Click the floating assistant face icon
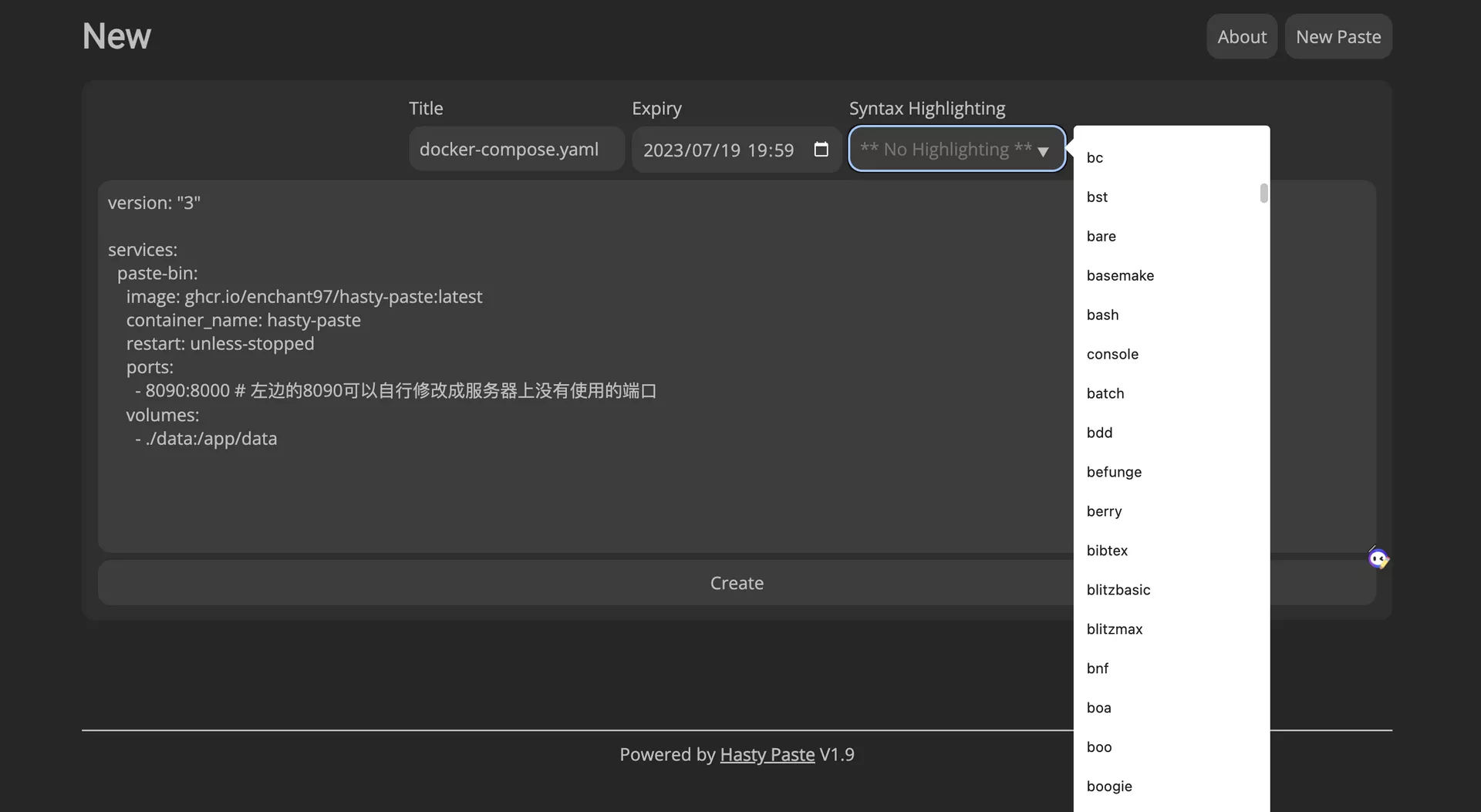Image resolution: width=1481 pixels, height=812 pixels. pyautogui.click(x=1378, y=558)
